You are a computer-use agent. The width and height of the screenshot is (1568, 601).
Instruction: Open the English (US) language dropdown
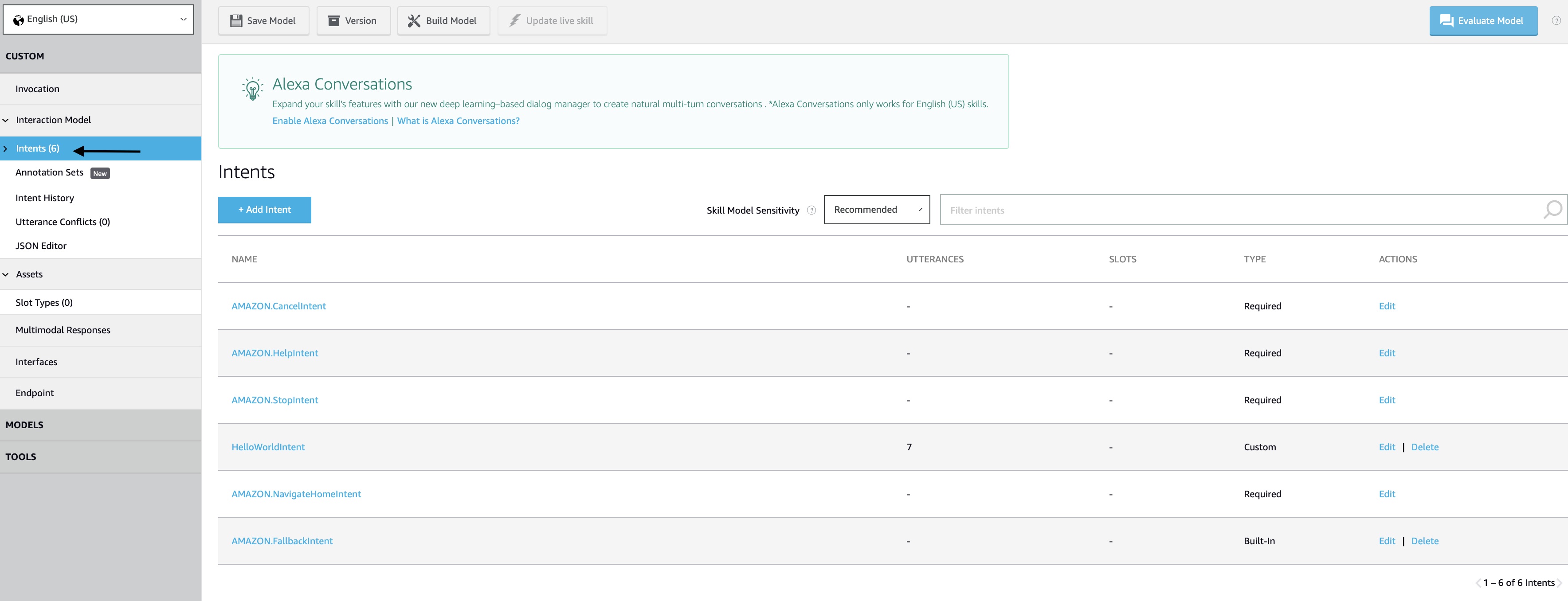coord(98,20)
